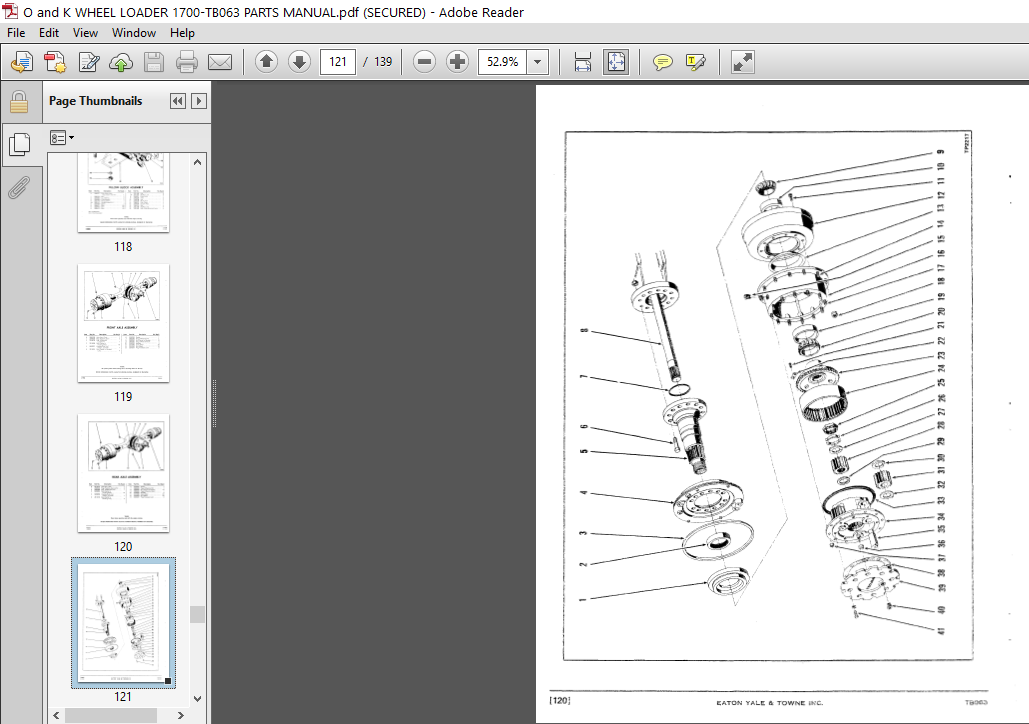
Task: Click 'EATON YALE & TOWNE INC.' footer text
Action: pos(769,703)
